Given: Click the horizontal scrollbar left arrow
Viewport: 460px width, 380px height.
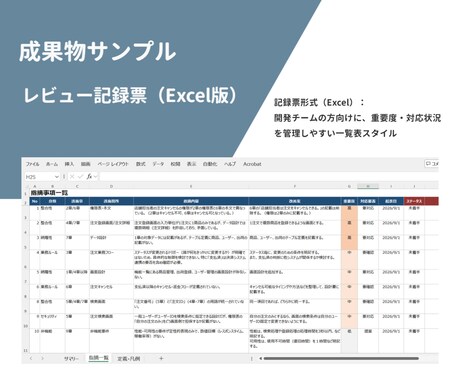Looking at the screenshot, I should pos(260,359).
